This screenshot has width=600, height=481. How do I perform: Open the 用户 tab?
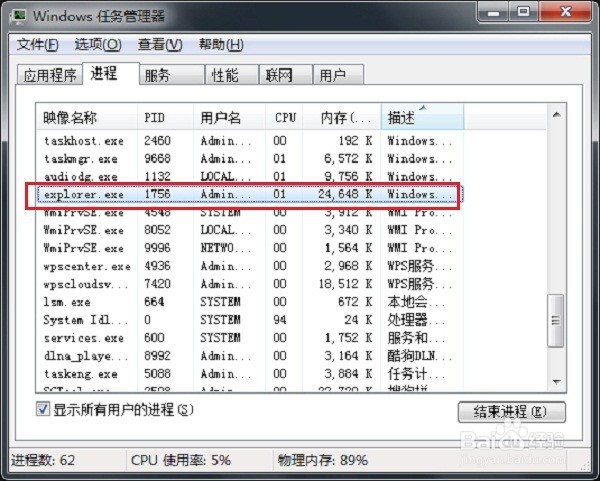point(338,75)
